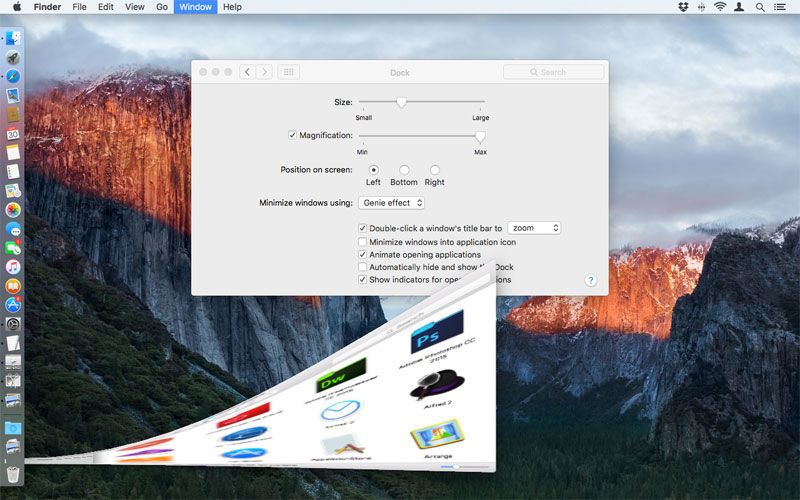Click Dropbox icon in menu bar
The width and height of the screenshot is (800, 500).
click(x=683, y=7)
